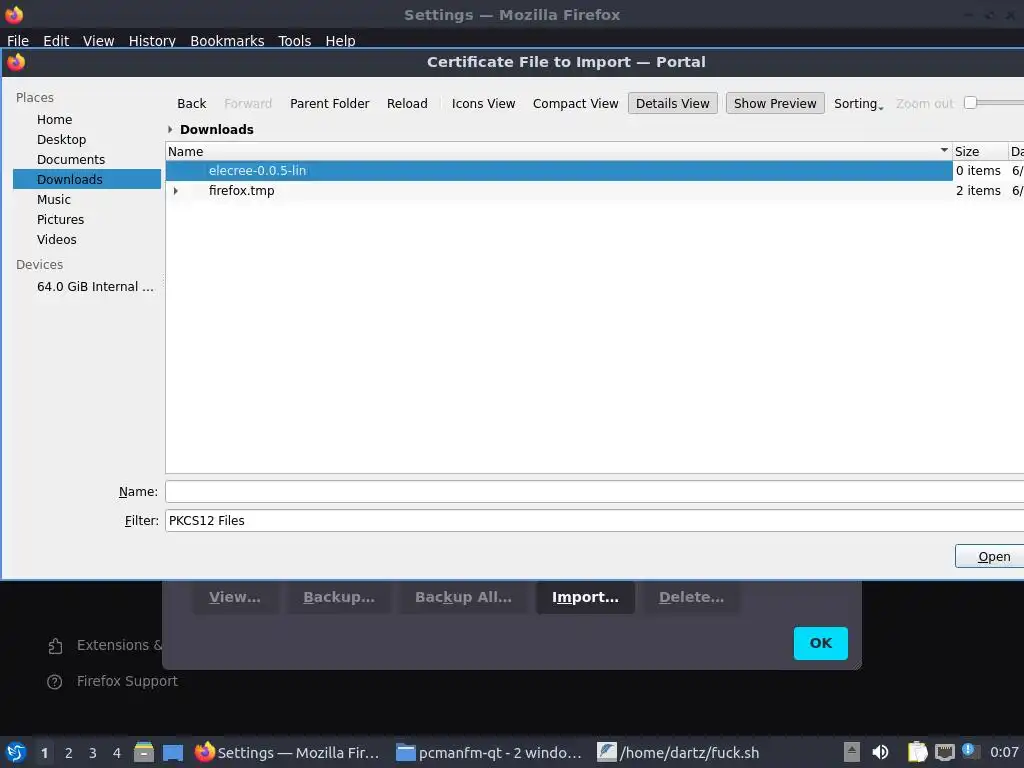1024x768 pixels.
Task: Open the Lubuntu start menu icon
Action: coord(16,752)
